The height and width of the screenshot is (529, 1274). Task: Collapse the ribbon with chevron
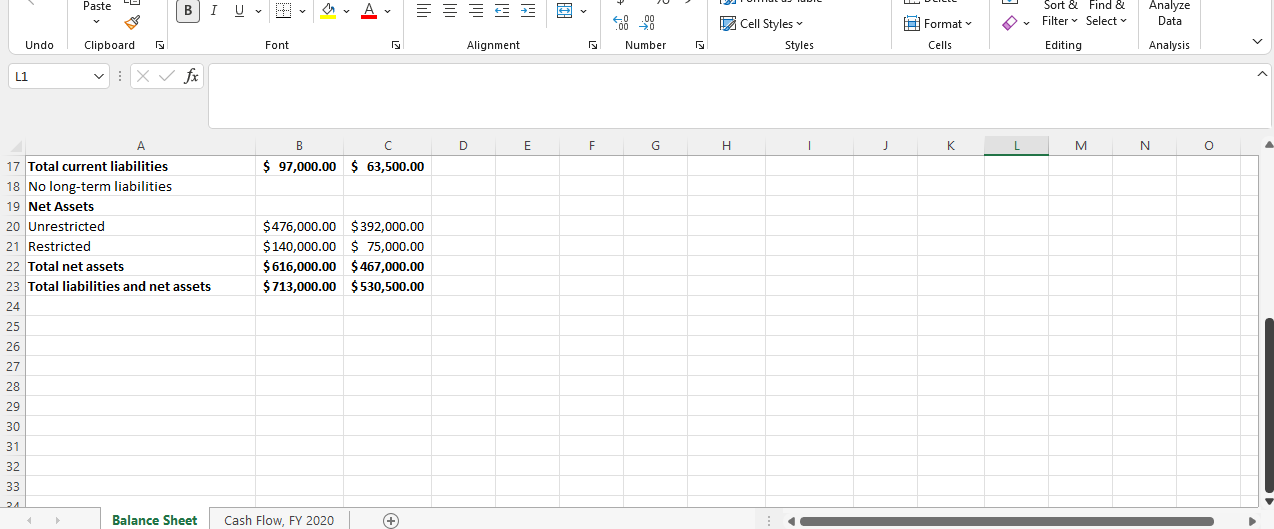tap(1257, 42)
